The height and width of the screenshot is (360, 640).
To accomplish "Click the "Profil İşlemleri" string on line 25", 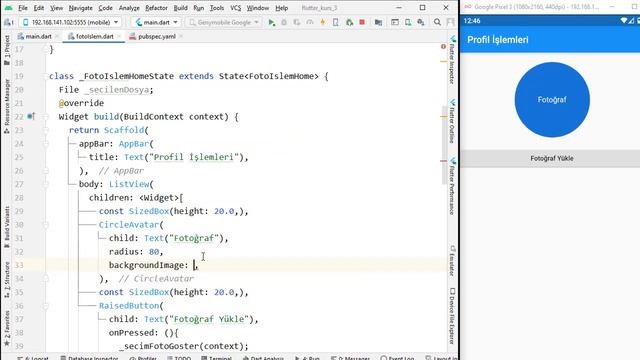I will [x=194, y=157].
